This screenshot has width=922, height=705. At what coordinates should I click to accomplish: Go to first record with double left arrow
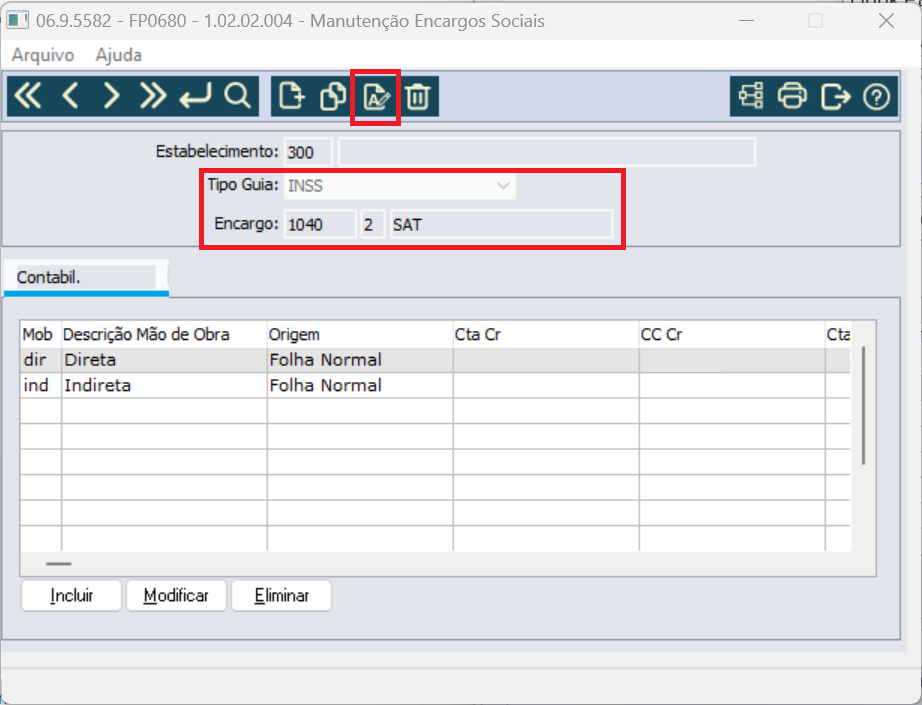pos(28,96)
